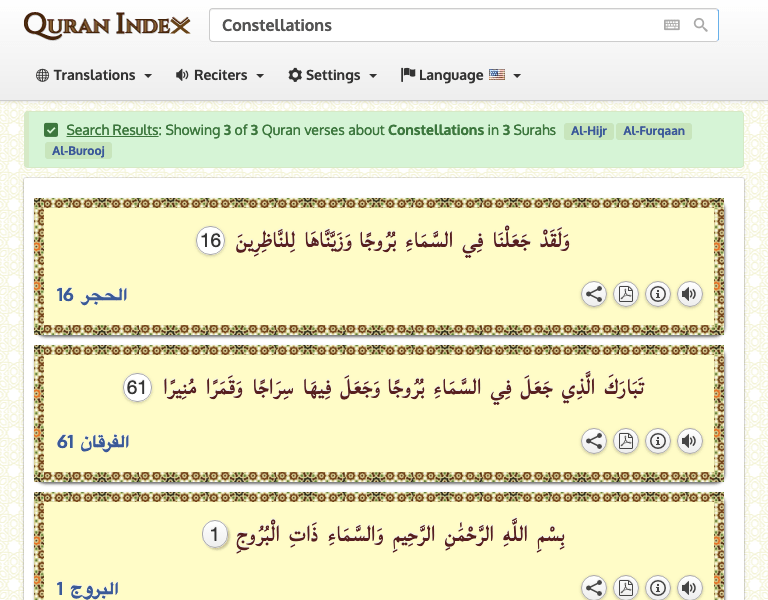The image size is (768, 600).
Task: Toggle the on-screen keyboard icon in search box
Action: (x=671, y=25)
